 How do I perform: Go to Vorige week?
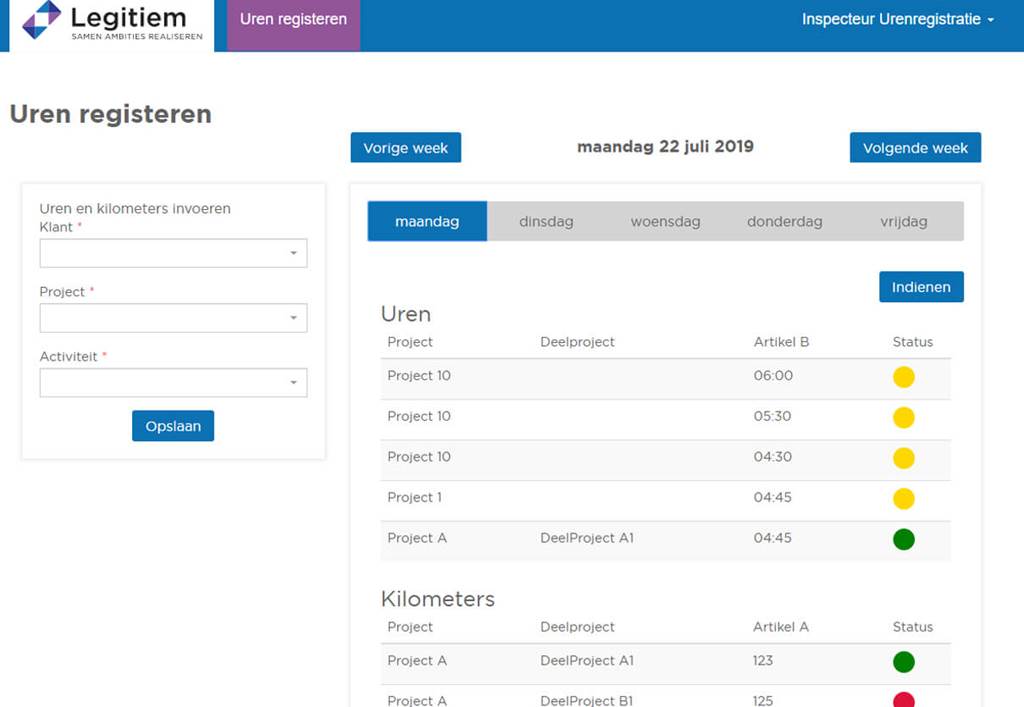[405, 148]
